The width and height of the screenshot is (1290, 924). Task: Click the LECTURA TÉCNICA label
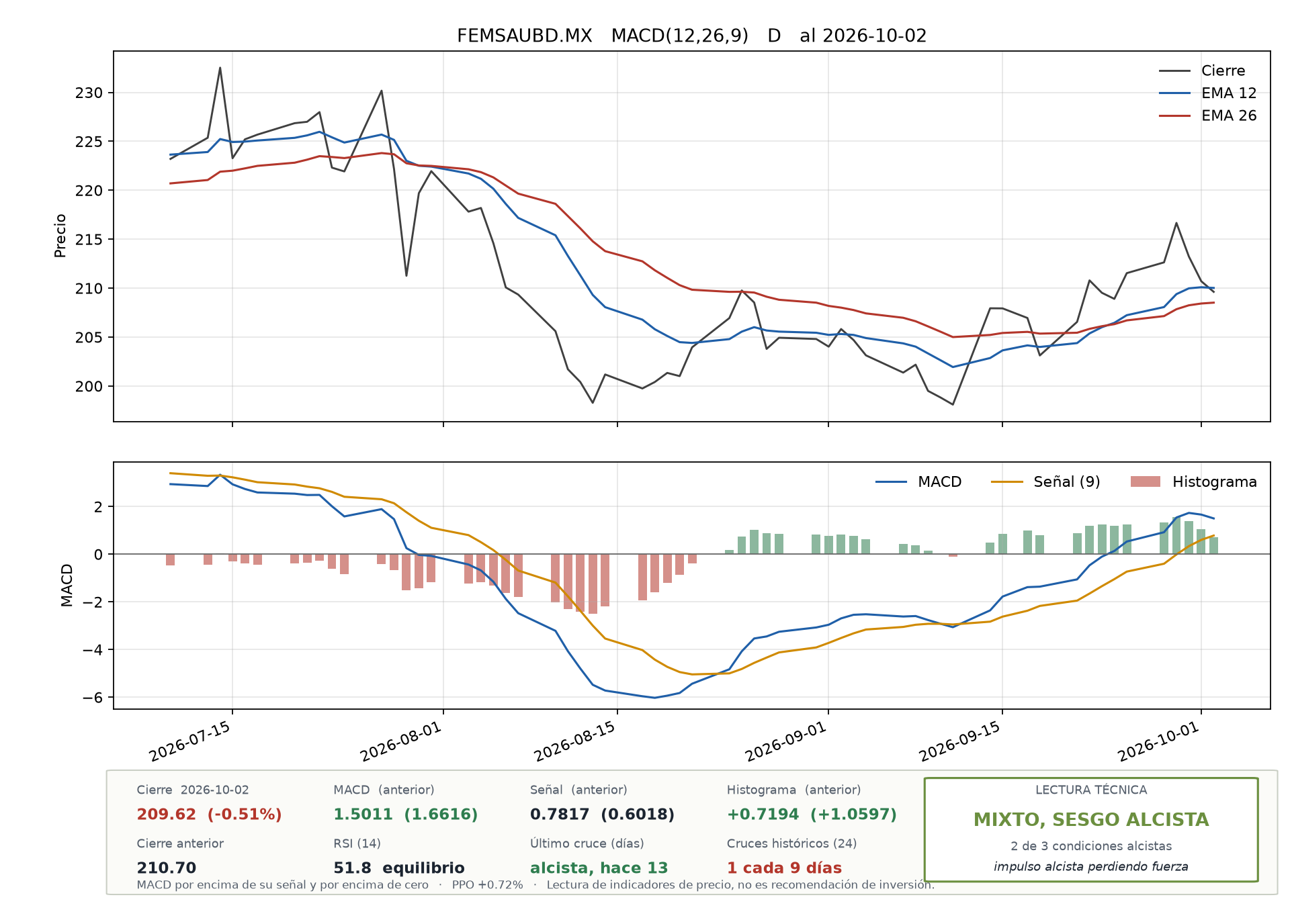(x=1091, y=790)
